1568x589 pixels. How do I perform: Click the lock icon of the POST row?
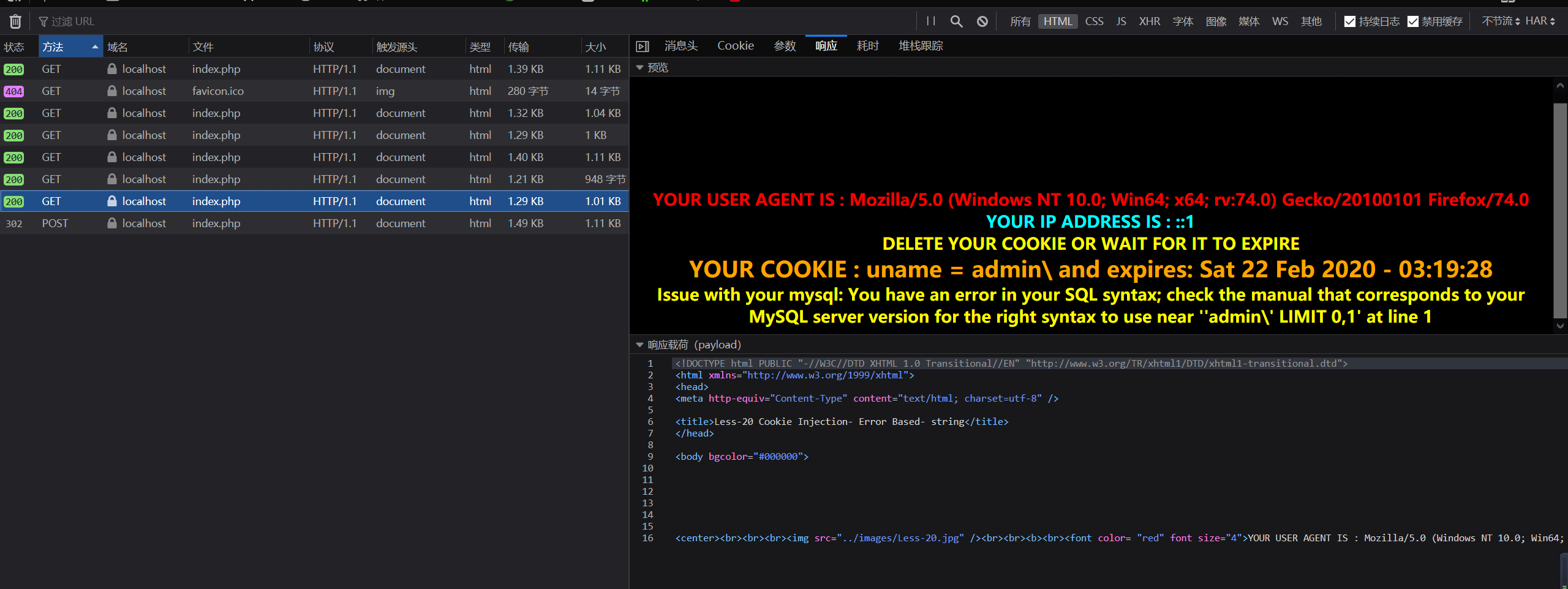(112, 223)
